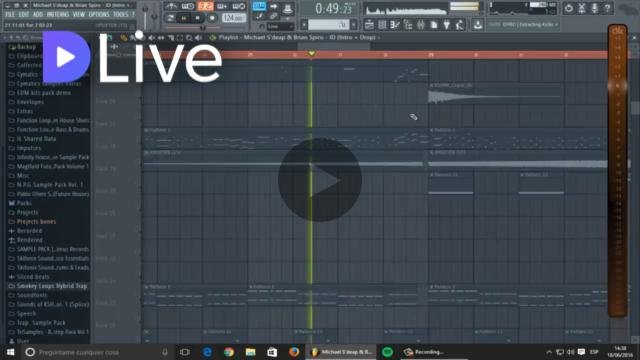This screenshot has height=360, width=640.
Task: Click the playlist zoom magnifier tool
Action: point(189,38)
